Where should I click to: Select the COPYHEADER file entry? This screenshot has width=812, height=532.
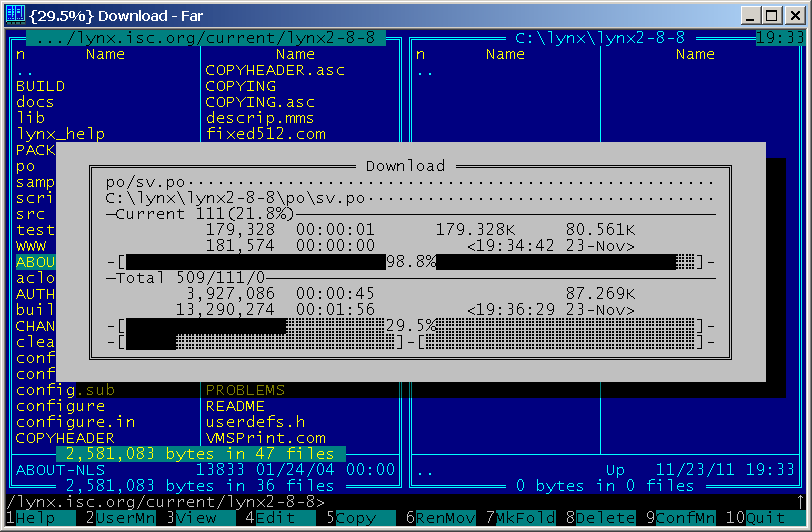click(65, 438)
